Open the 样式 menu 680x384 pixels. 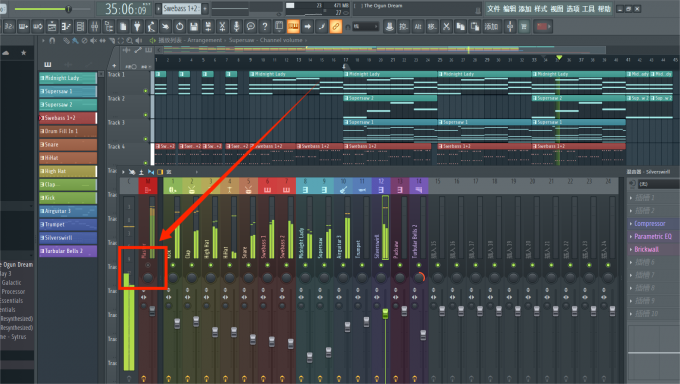pos(541,9)
